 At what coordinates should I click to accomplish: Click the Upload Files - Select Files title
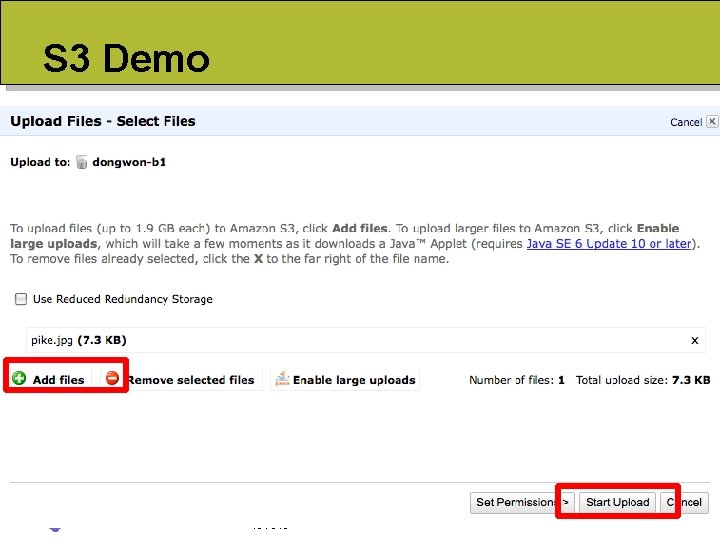(103, 121)
